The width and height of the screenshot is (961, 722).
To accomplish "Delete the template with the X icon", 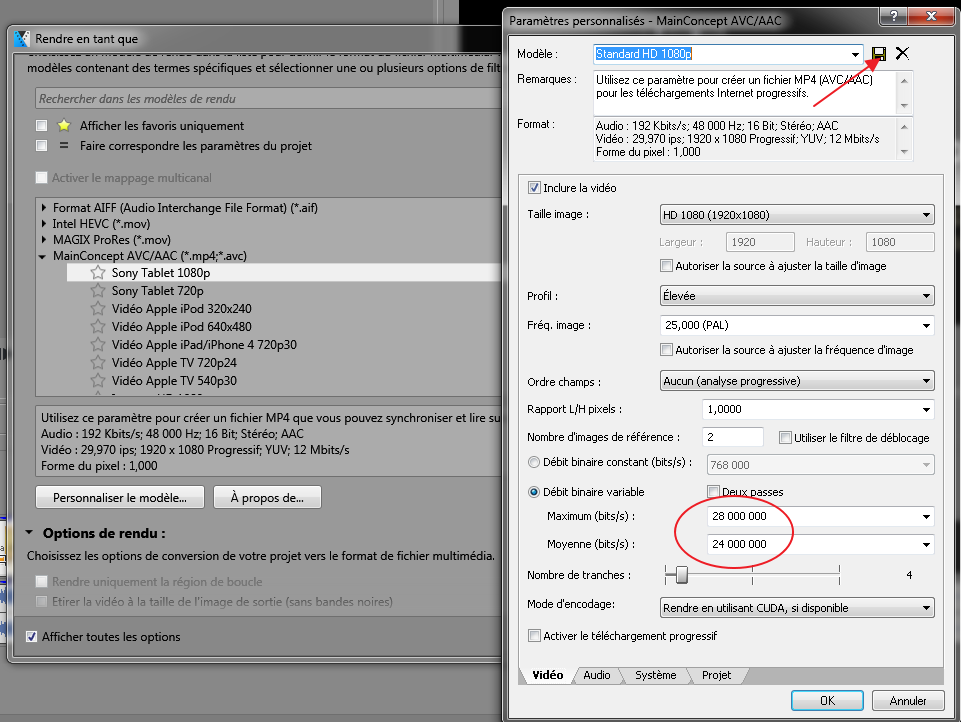I will coord(902,53).
